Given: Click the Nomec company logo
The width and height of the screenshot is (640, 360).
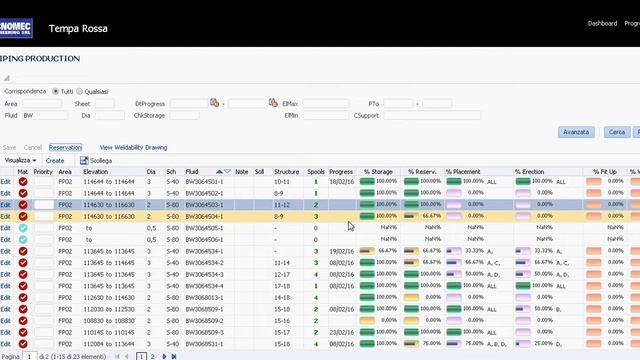Looking at the screenshot, I should click(x=16, y=28).
